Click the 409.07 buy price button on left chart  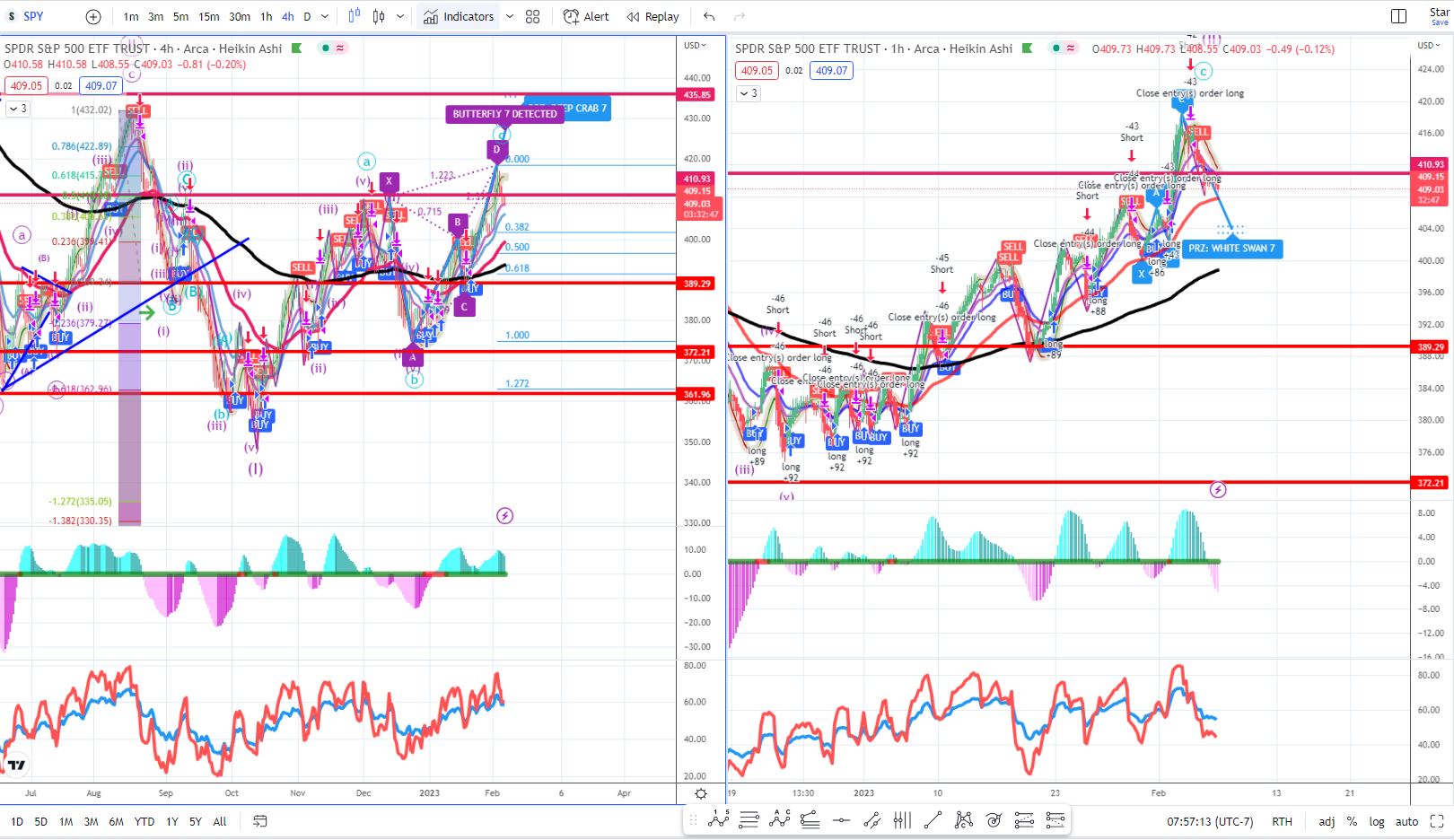point(101,85)
